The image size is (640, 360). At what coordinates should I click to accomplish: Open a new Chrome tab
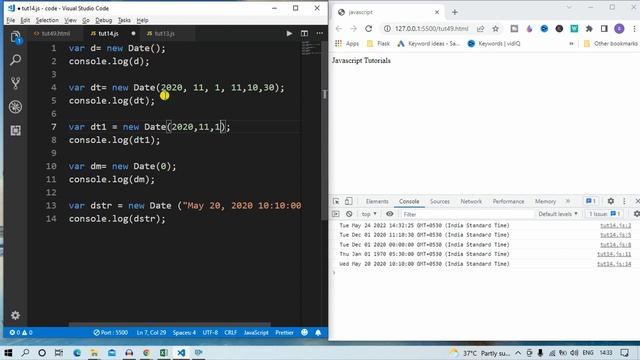[455, 12]
